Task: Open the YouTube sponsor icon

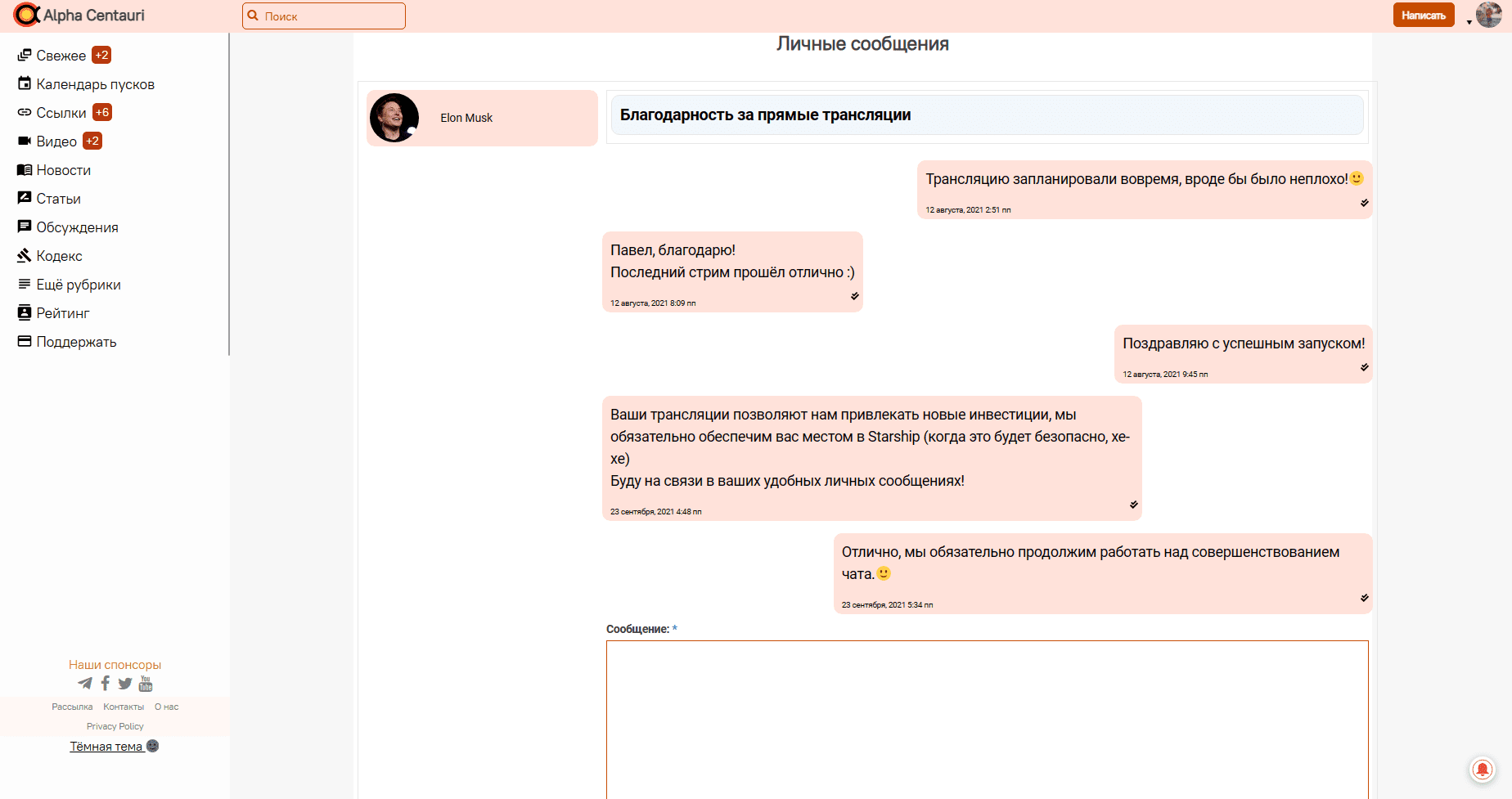Action: coord(146,683)
